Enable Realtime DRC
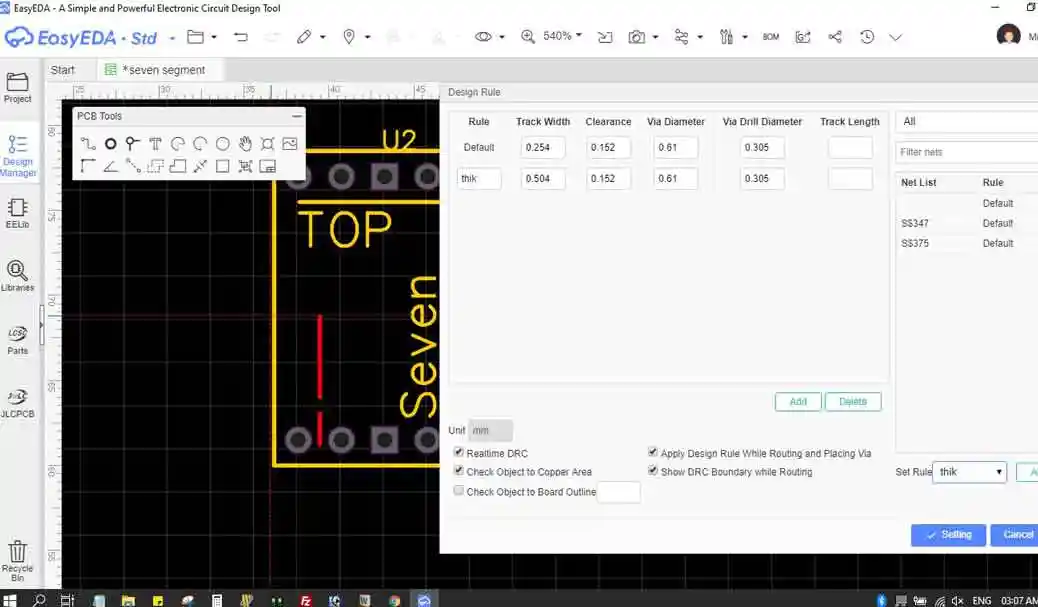 pos(459,451)
